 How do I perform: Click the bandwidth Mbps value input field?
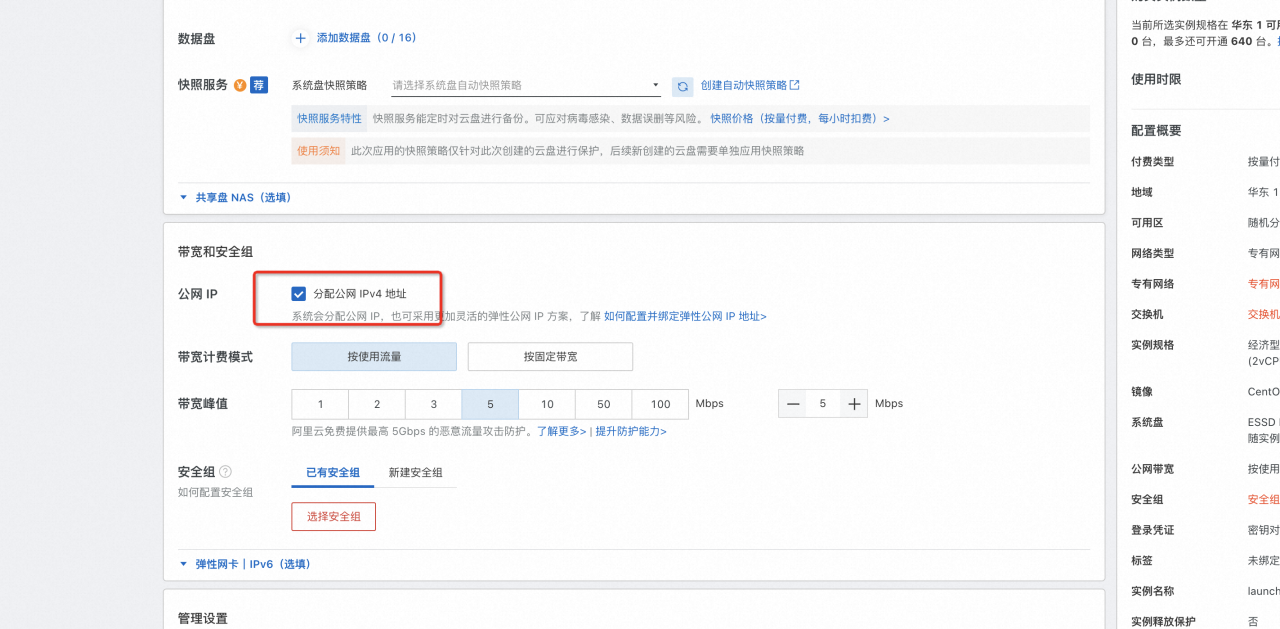[823, 404]
